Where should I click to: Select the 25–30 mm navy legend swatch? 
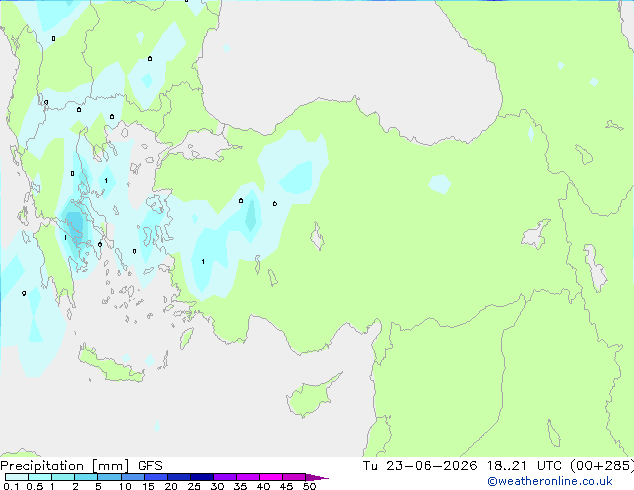click(x=201, y=477)
